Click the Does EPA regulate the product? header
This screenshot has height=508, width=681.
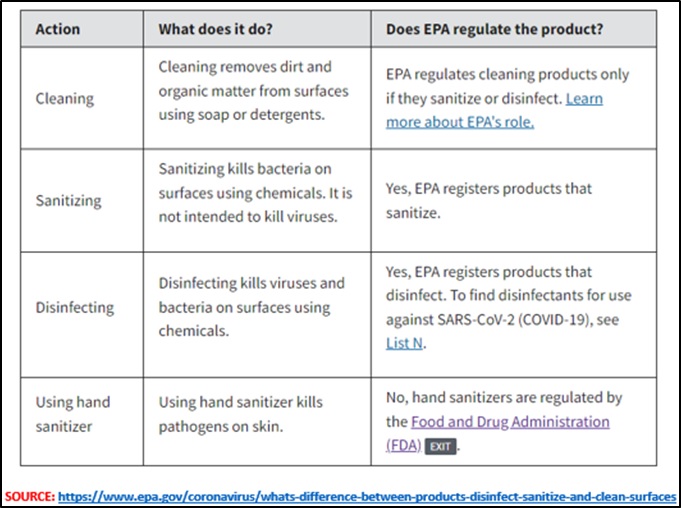(x=495, y=29)
